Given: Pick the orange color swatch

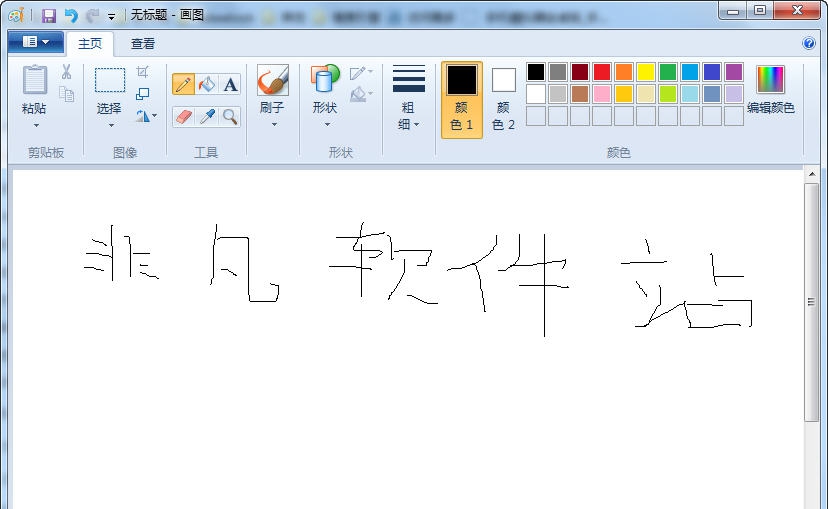Looking at the screenshot, I should 624,72.
